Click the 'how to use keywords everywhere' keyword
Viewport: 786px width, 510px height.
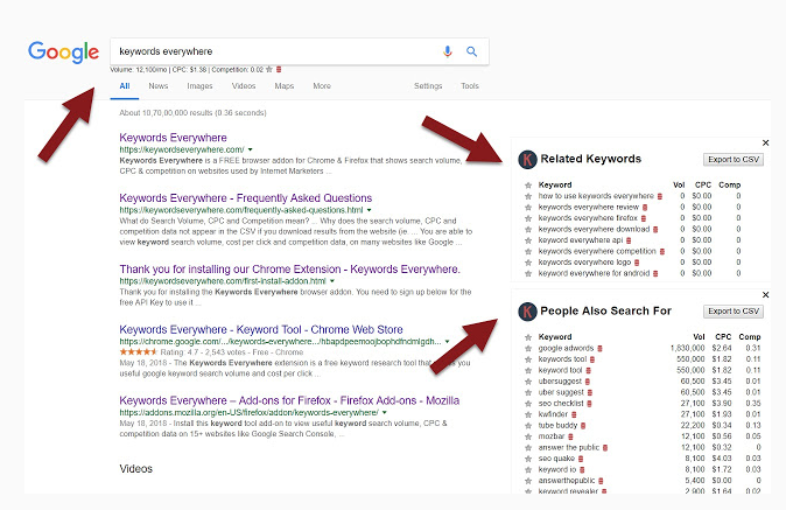pos(596,196)
